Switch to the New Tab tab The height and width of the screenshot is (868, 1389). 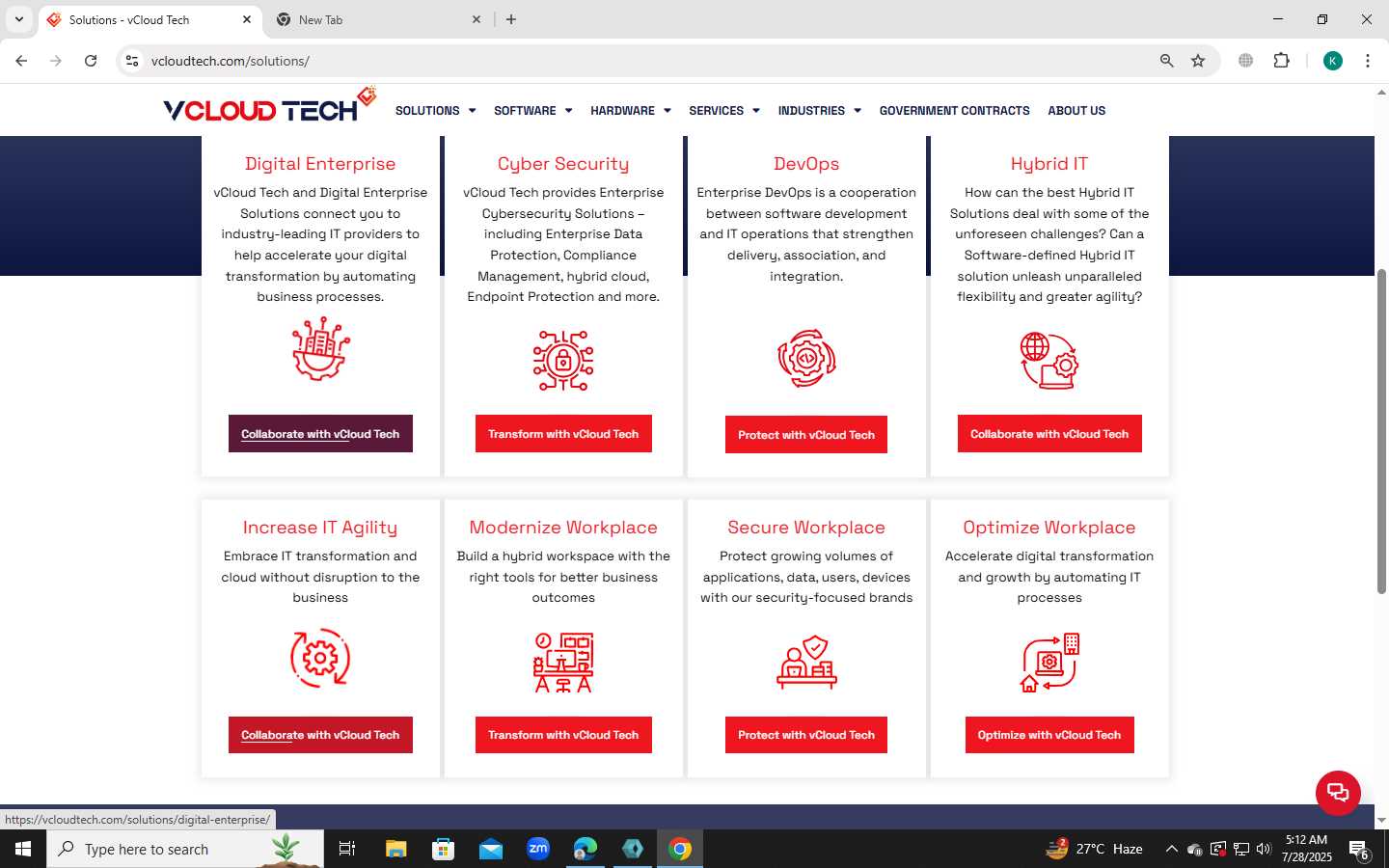click(378, 19)
